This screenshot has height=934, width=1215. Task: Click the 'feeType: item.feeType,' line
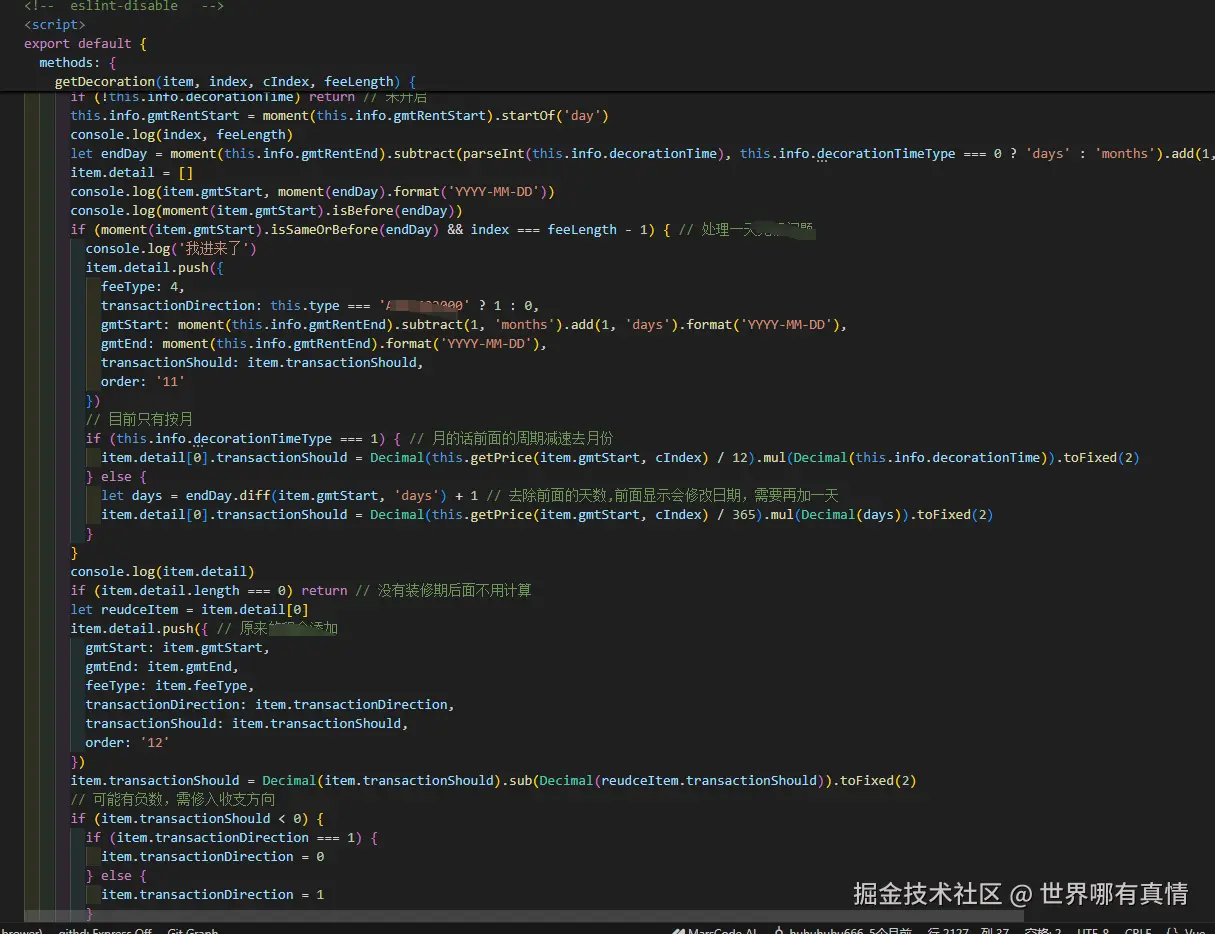[x=170, y=685]
